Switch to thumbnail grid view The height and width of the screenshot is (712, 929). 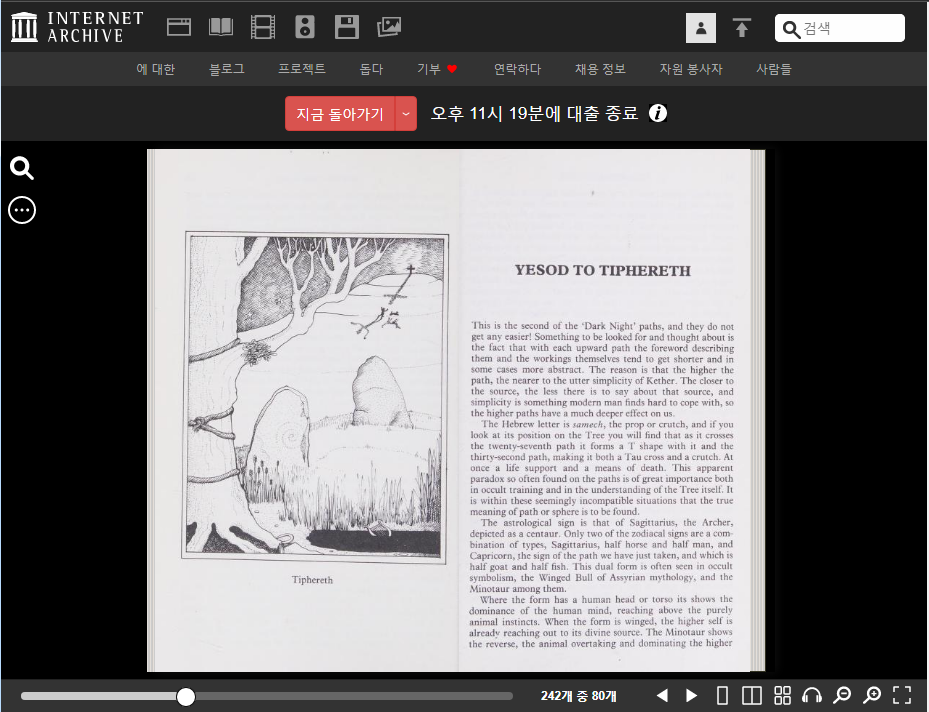point(783,695)
